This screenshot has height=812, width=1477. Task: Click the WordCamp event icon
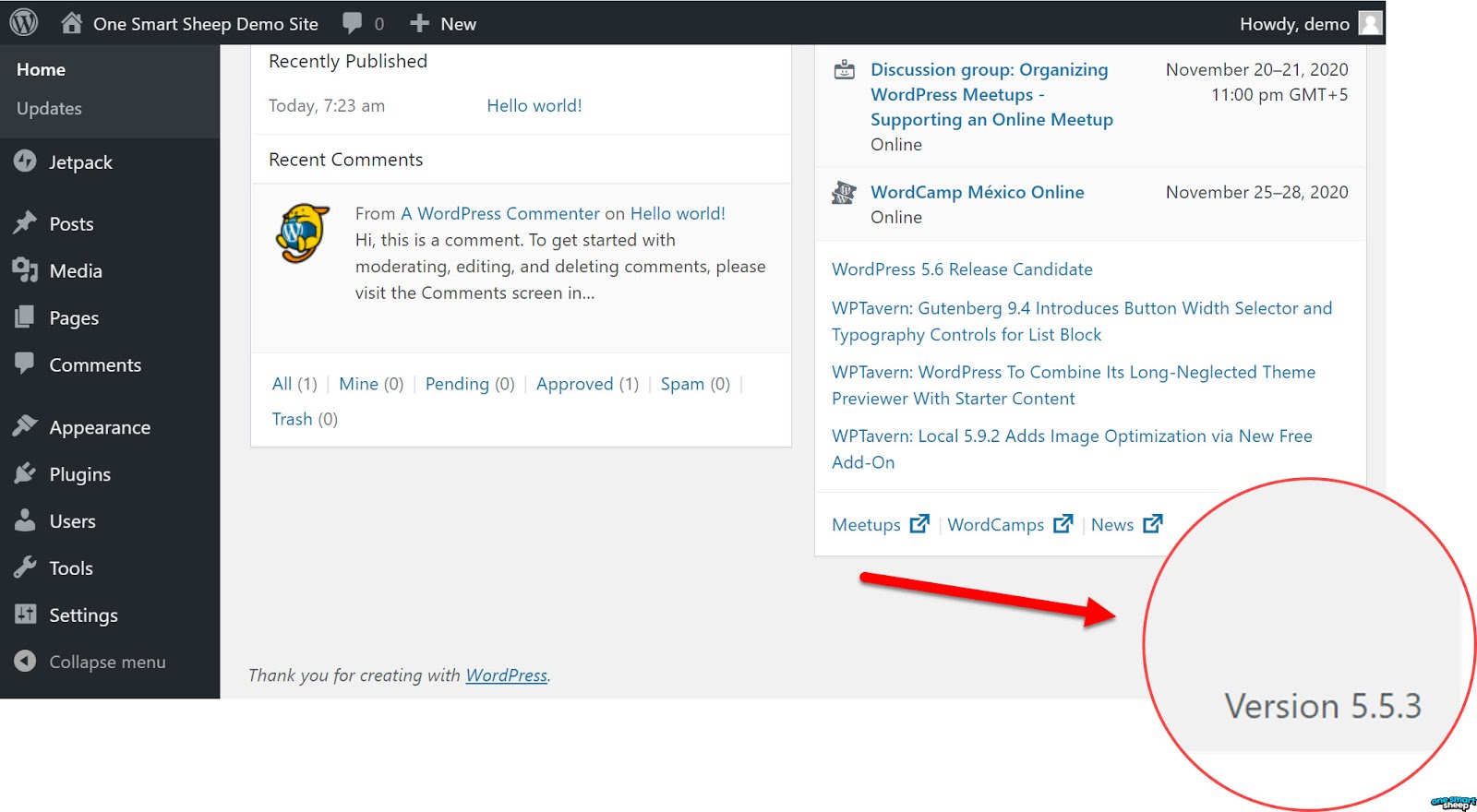(844, 193)
